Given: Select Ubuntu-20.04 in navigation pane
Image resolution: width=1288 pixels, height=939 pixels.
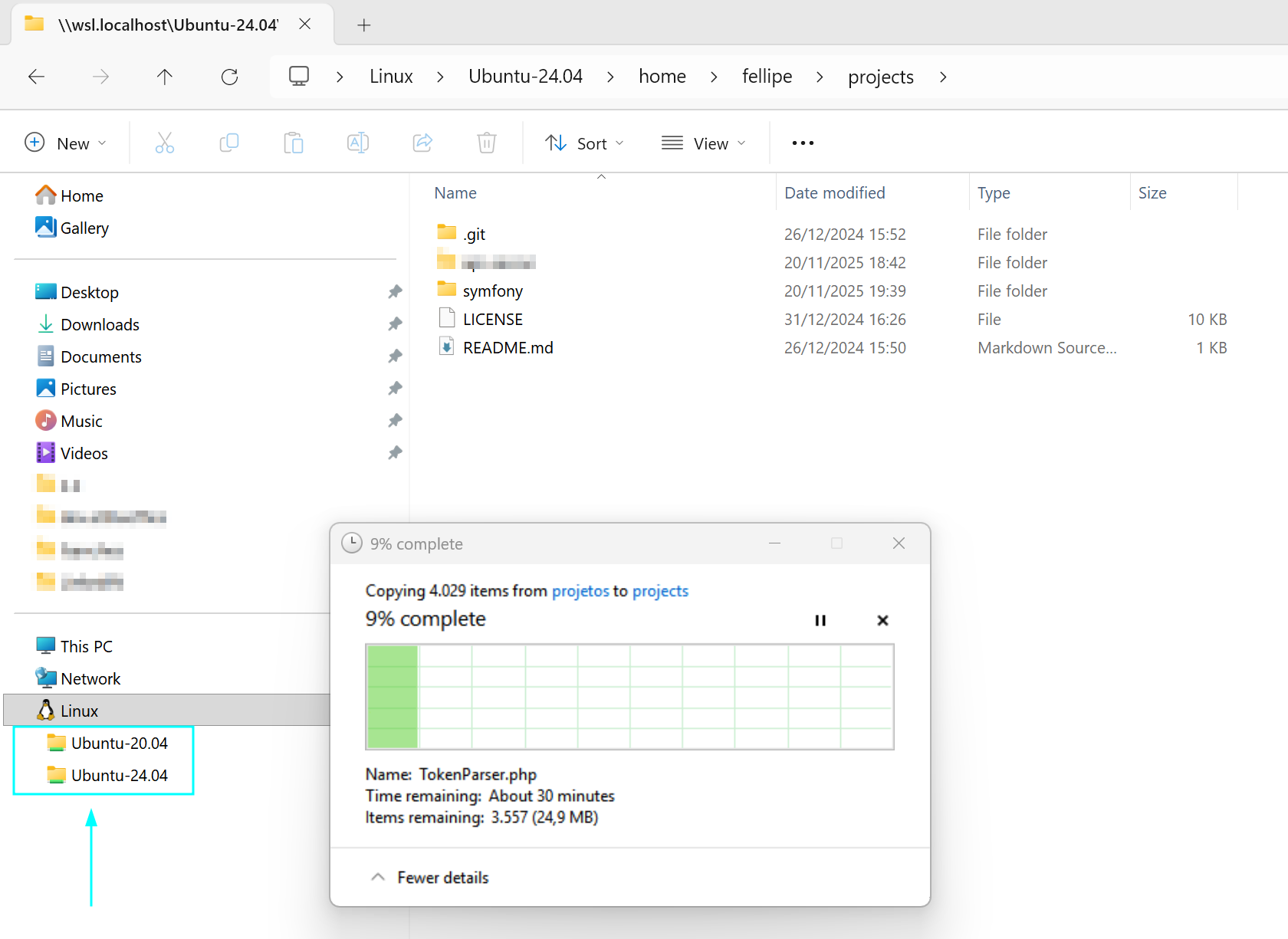Looking at the screenshot, I should coord(119,744).
